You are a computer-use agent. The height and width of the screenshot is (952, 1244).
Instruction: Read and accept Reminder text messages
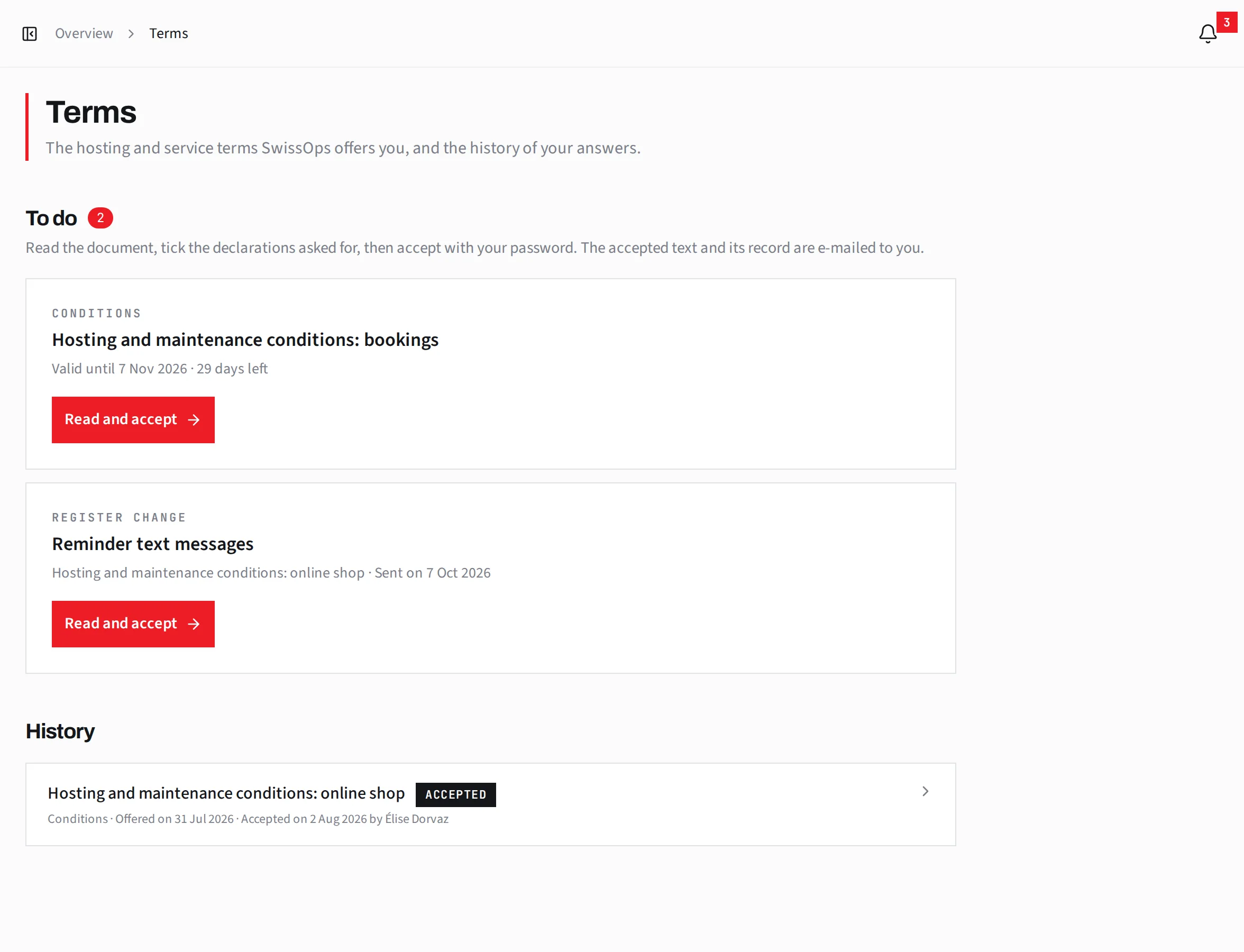(x=133, y=624)
